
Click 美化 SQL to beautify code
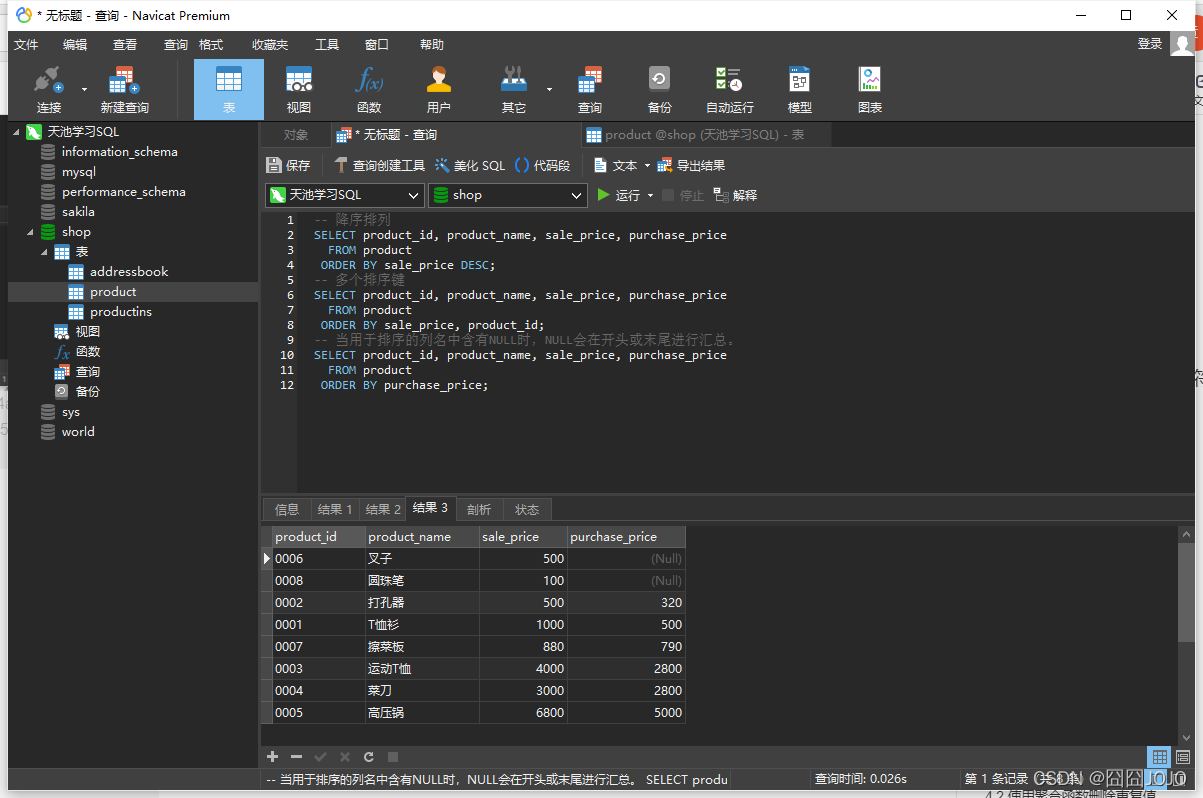point(470,165)
